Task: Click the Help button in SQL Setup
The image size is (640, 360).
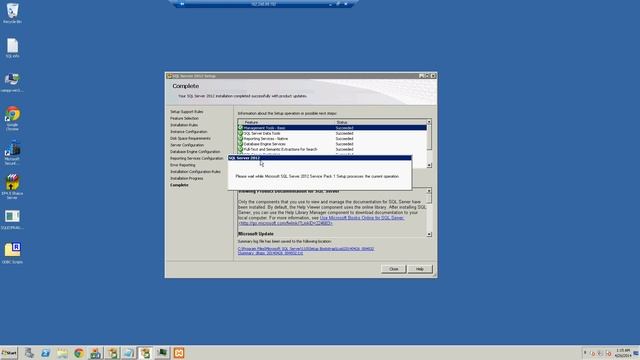Action: (420, 269)
